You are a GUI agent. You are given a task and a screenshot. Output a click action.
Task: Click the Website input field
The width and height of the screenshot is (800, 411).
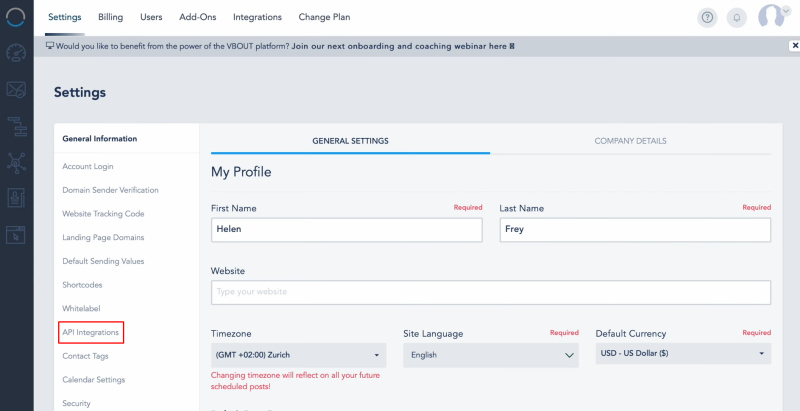pos(491,292)
